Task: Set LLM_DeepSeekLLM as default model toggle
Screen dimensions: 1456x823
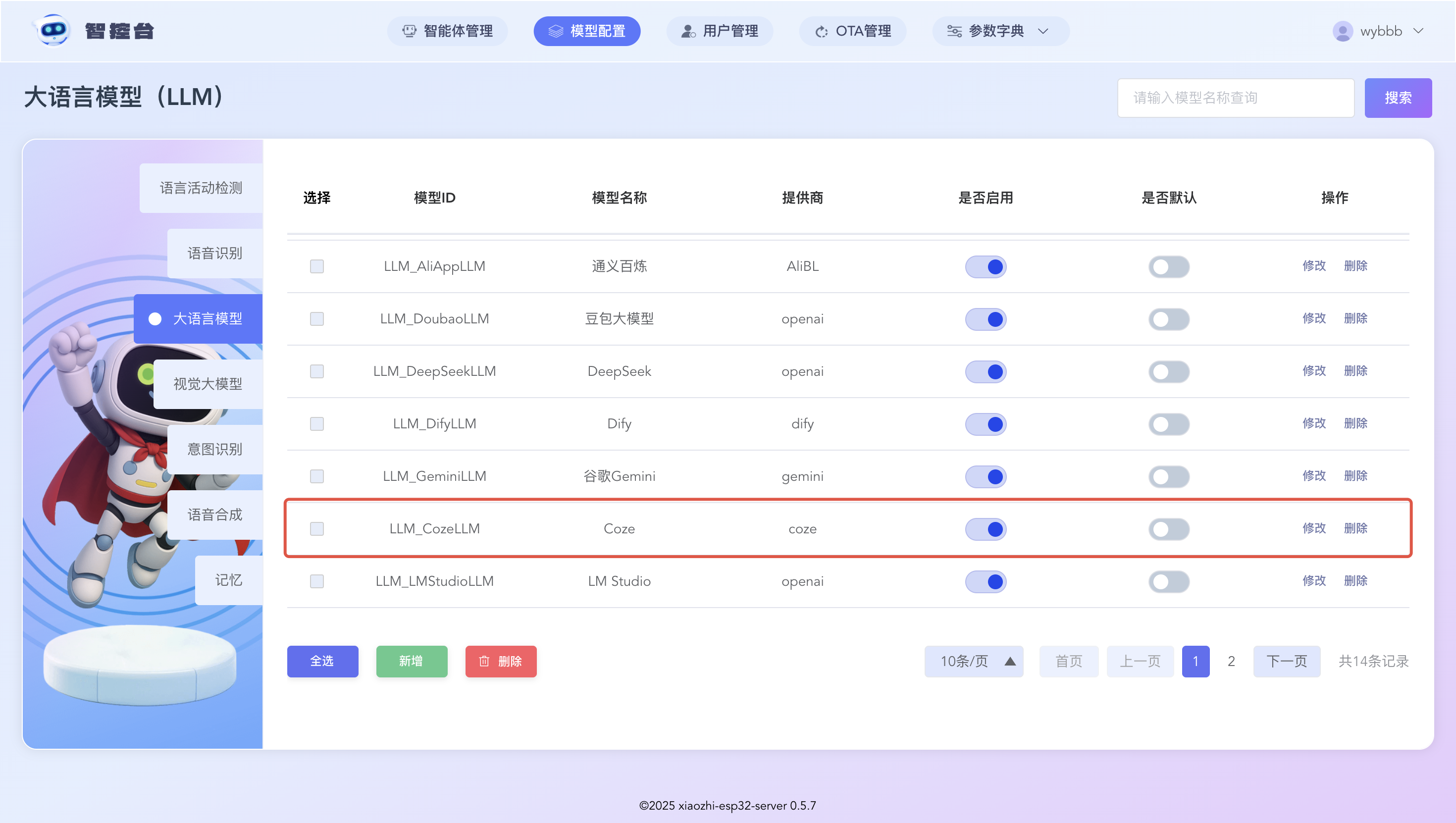Action: (1168, 371)
